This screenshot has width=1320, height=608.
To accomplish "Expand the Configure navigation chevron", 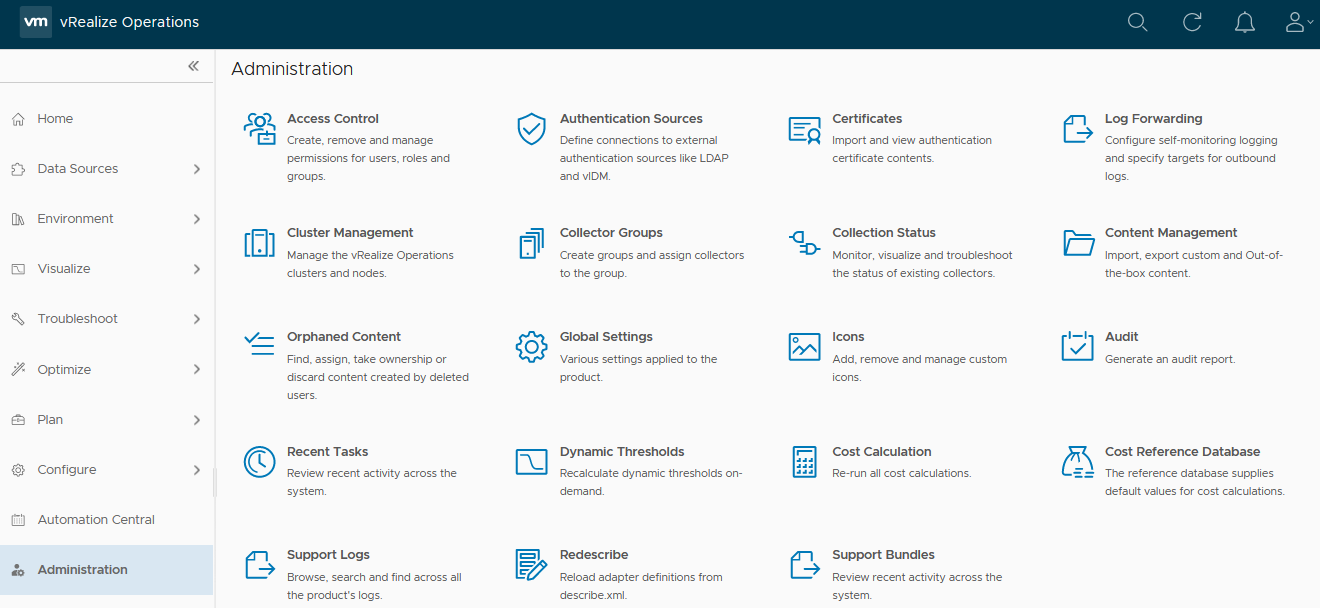I will click(x=196, y=470).
